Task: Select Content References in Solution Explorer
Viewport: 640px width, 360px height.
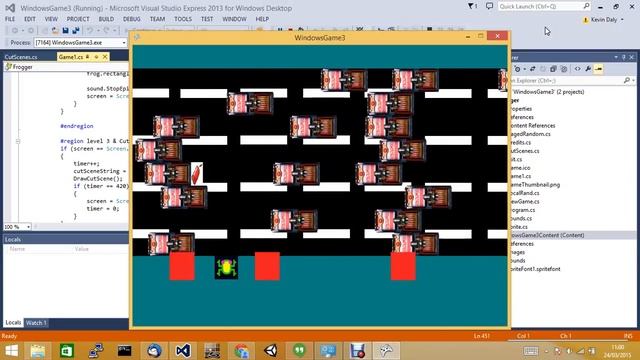Action: point(533,126)
